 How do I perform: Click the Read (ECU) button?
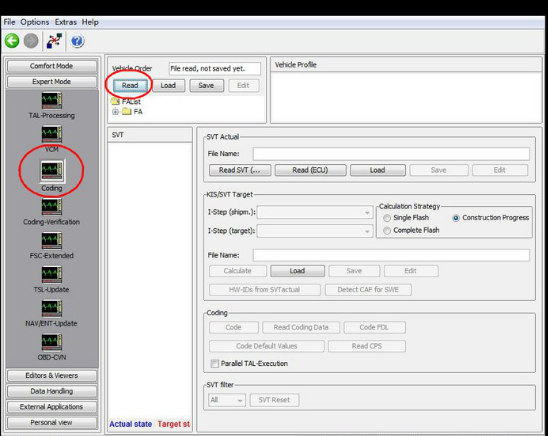click(310, 170)
